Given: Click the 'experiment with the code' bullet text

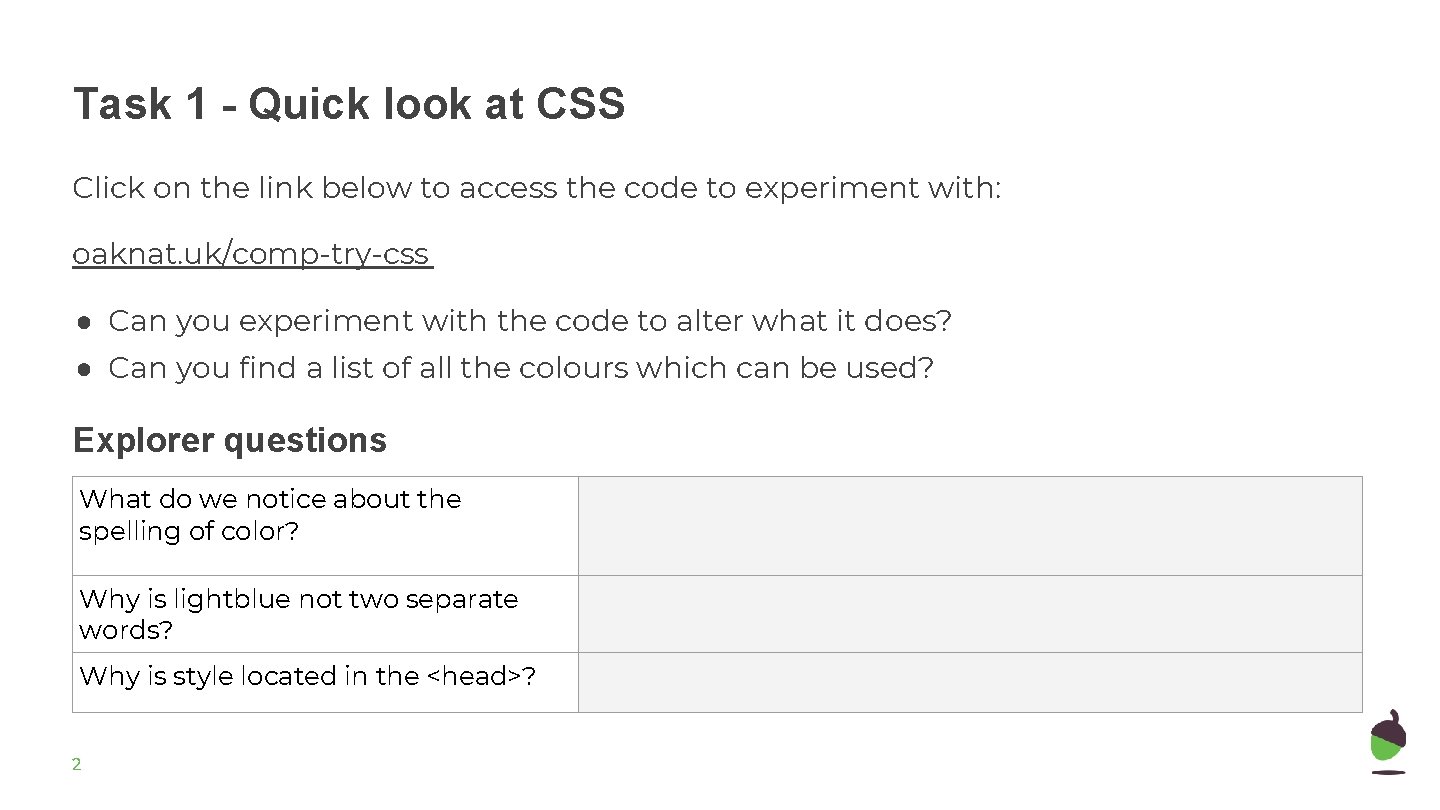Looking at the screenshot, I should point(530,322).
